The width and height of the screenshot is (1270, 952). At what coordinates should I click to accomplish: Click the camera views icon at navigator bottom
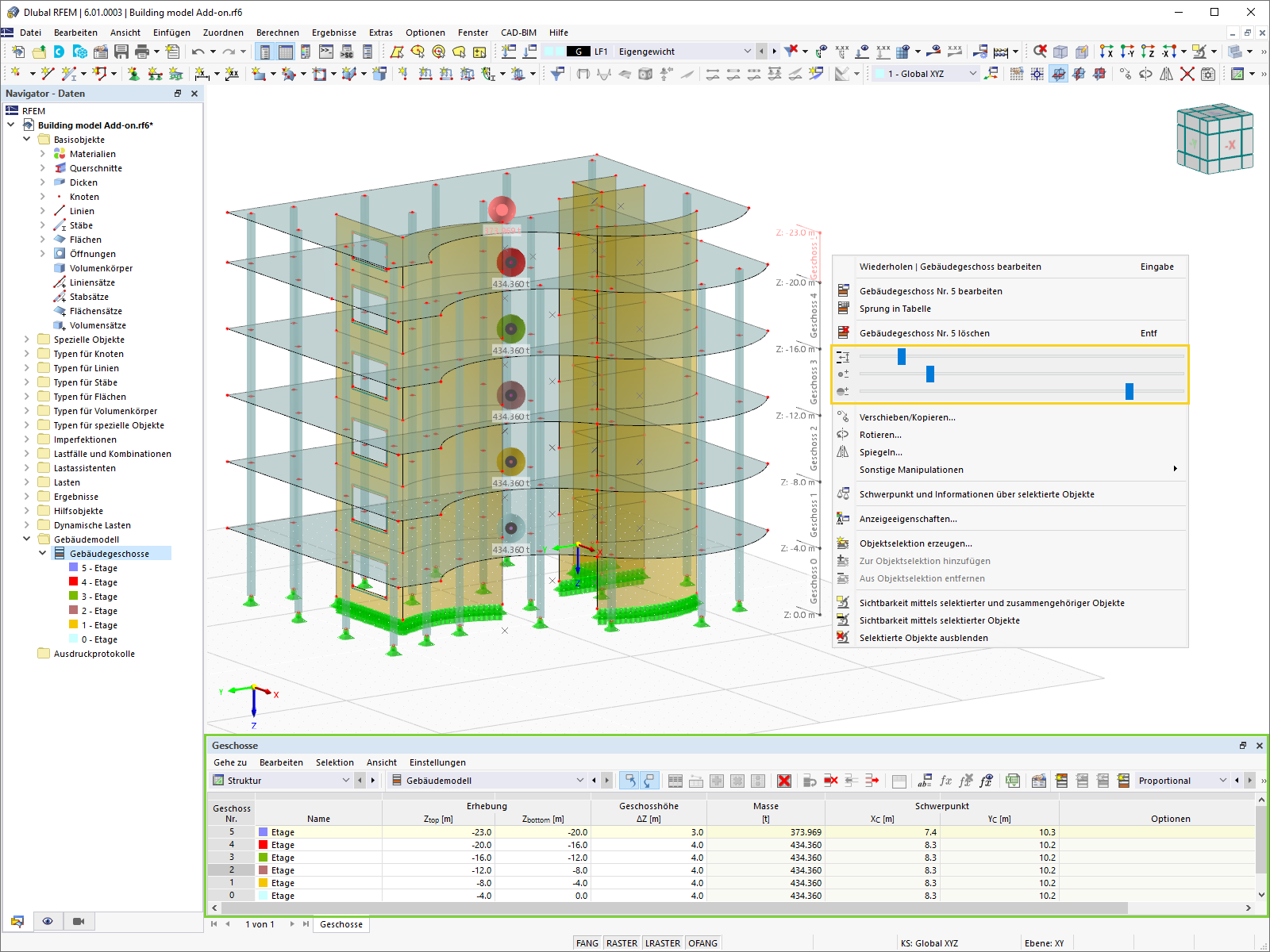pos(79,921)
